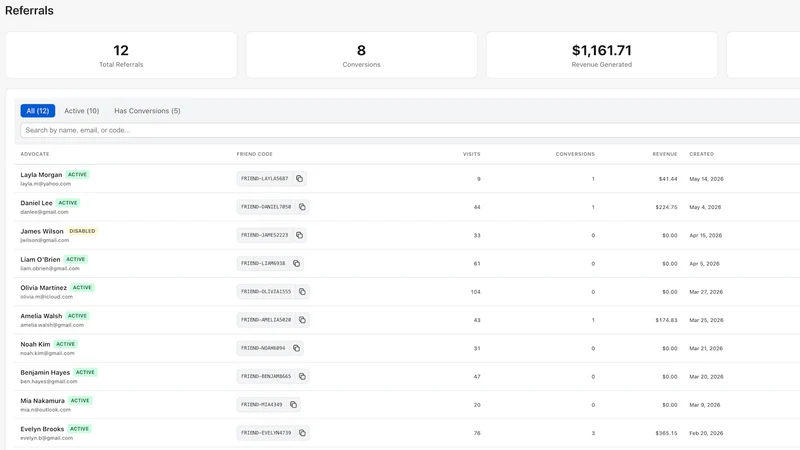Image resolution: width=800 pixels, height=450 pixels.
Task: Sort by the Visits column header
Action: [x=471, y=154]
